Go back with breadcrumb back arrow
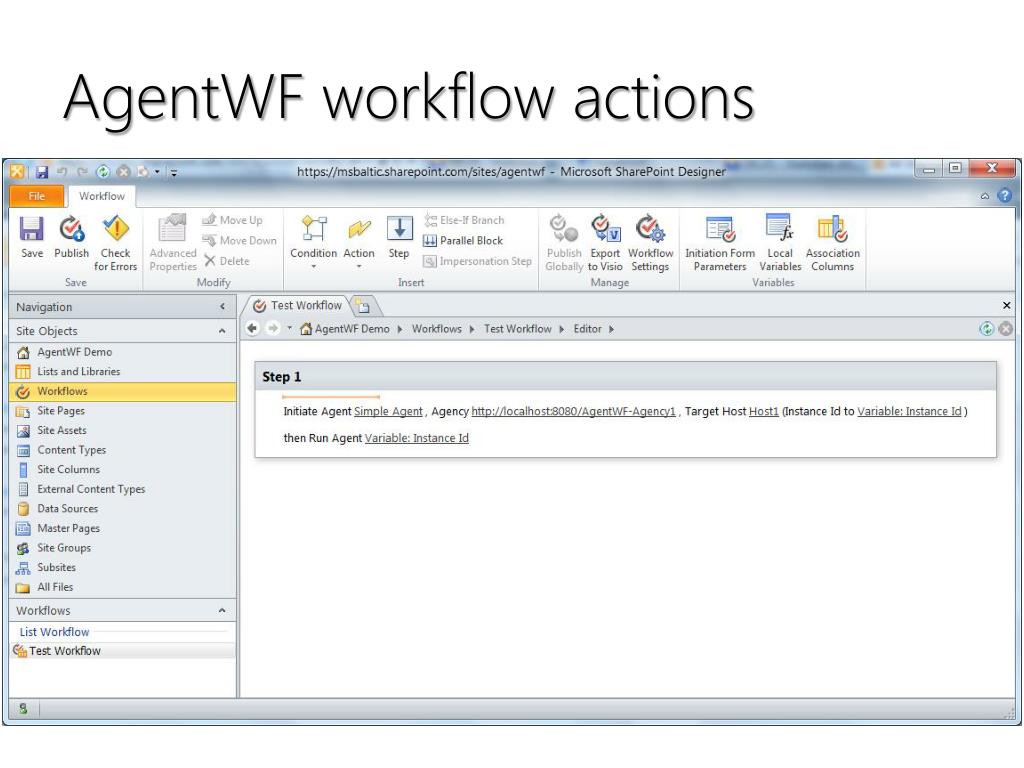Screen dimensions: 1024x768 click(253, 328)
